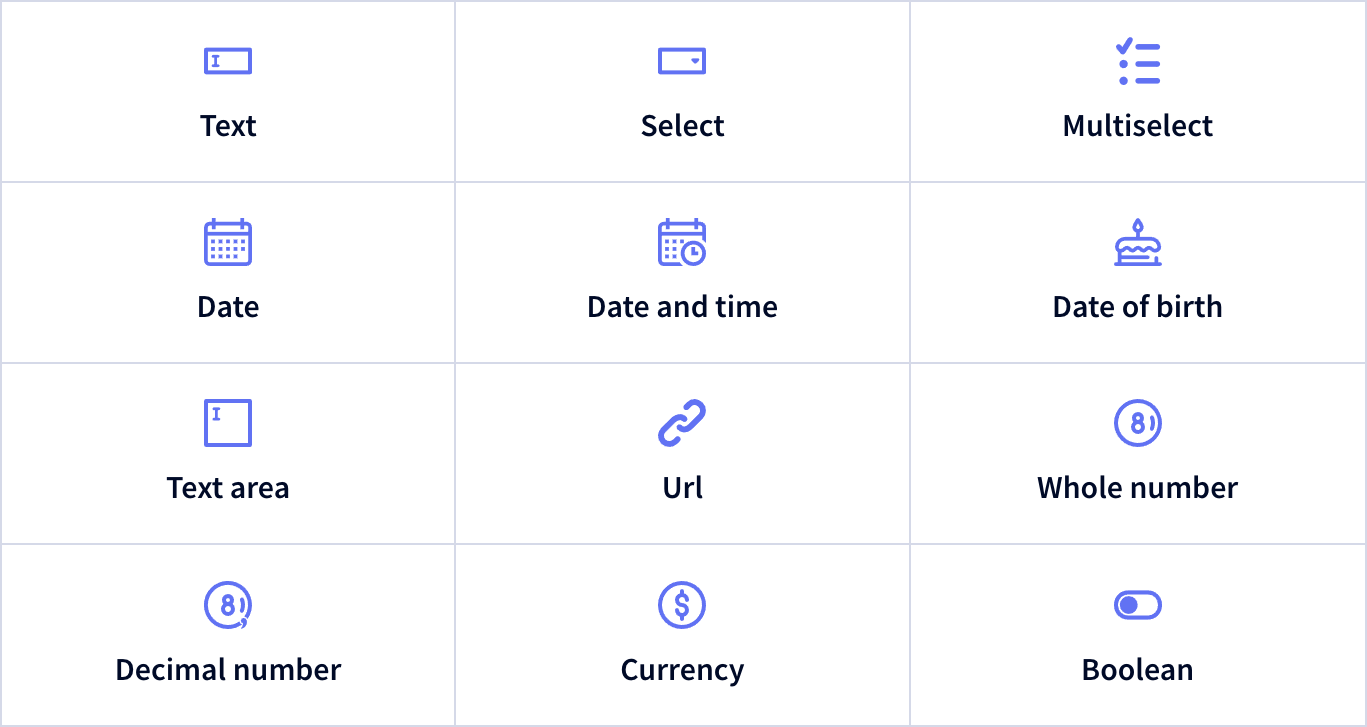1367x727 pixels.
Task: Pick the Whole number circle icon
Action: coord(1138,423)
